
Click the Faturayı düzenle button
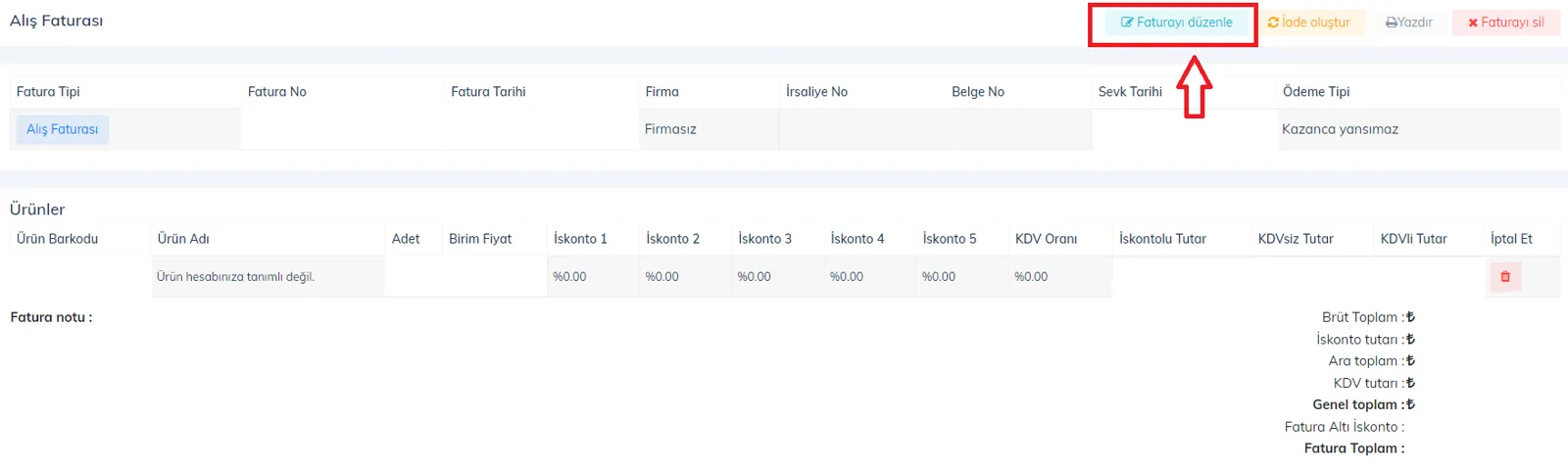(1178, 23)
